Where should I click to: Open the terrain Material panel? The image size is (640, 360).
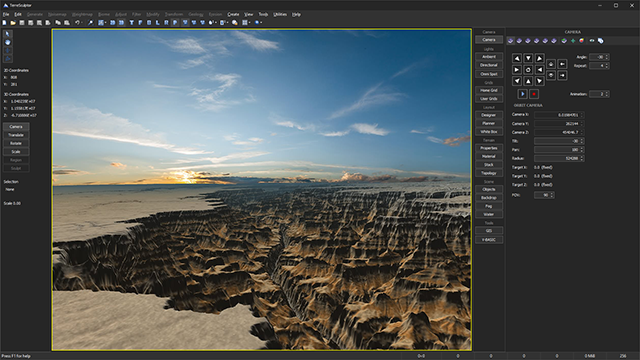[x=489, y=156]
